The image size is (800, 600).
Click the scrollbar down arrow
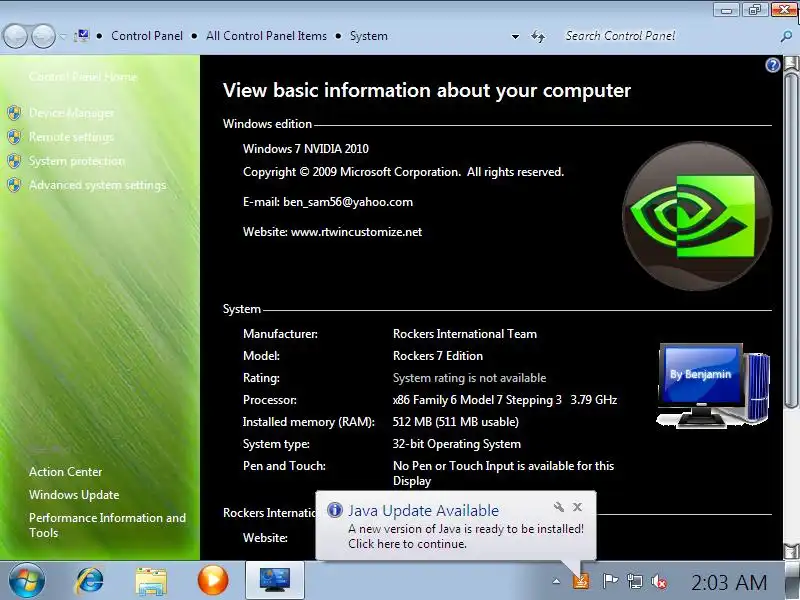[791, 551]
